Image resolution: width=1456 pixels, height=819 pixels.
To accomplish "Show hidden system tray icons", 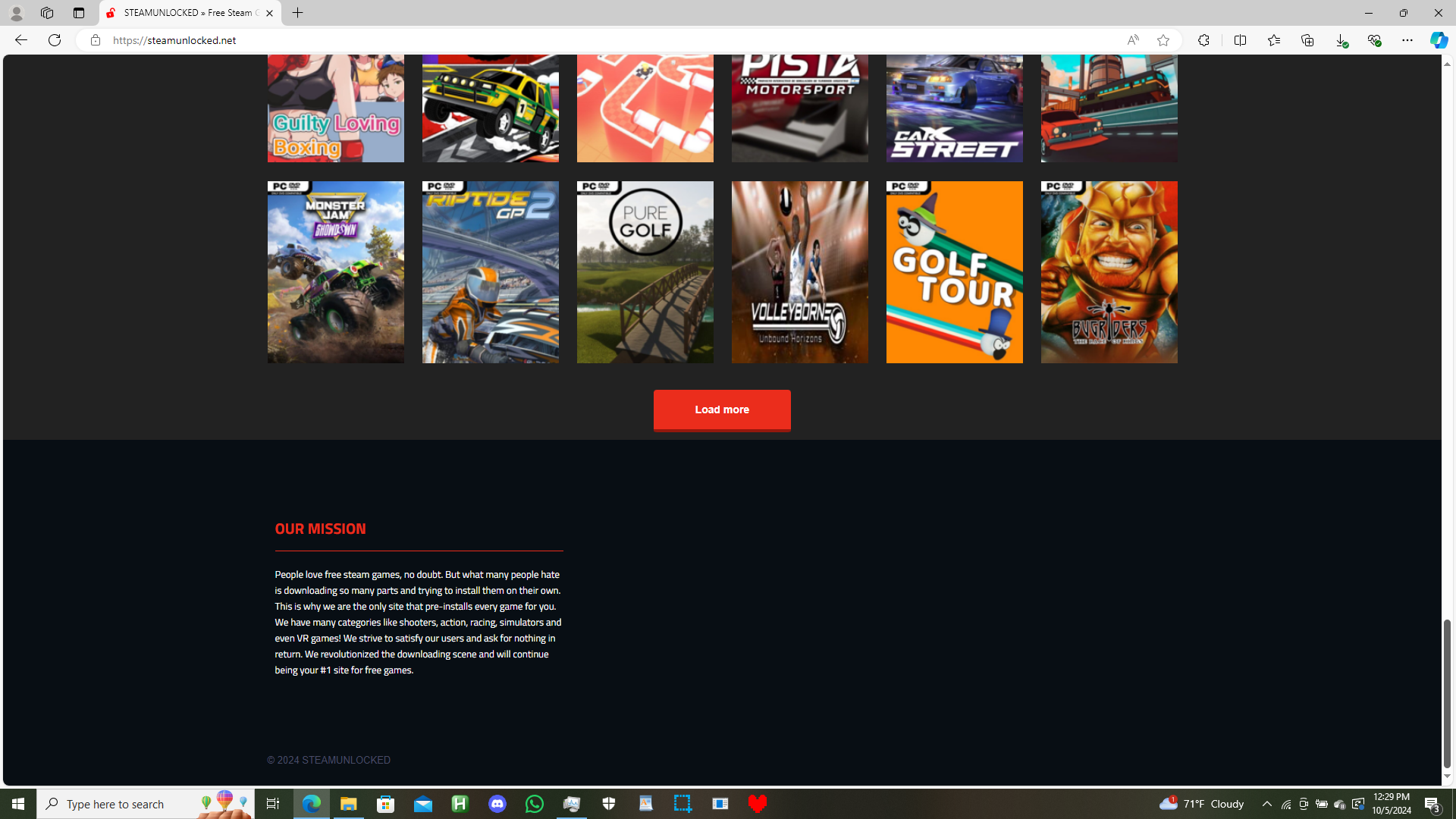I will tap(1266, 804).
